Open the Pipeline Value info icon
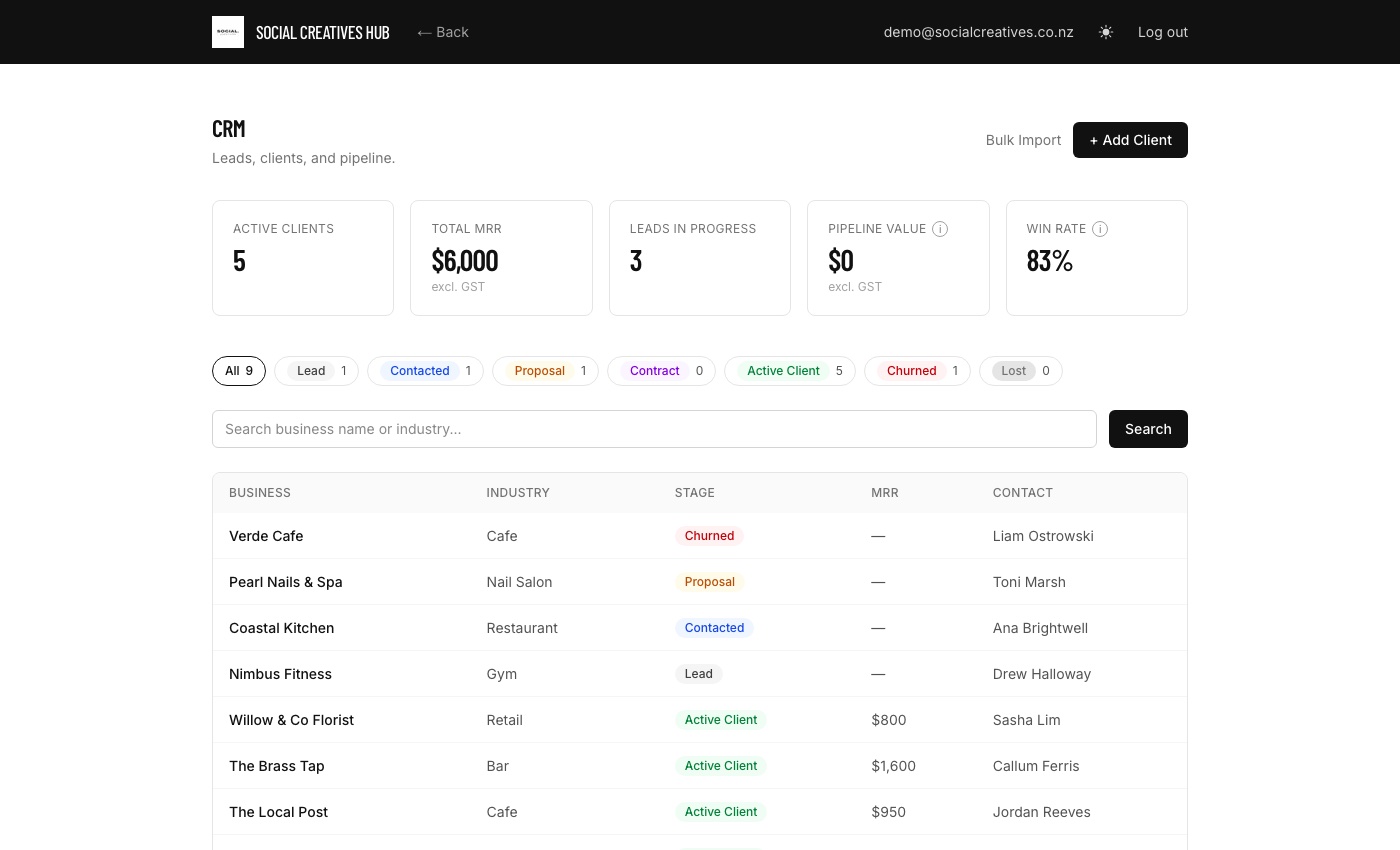The height and width of the screenshot is (850, 1400). point(940,229)
